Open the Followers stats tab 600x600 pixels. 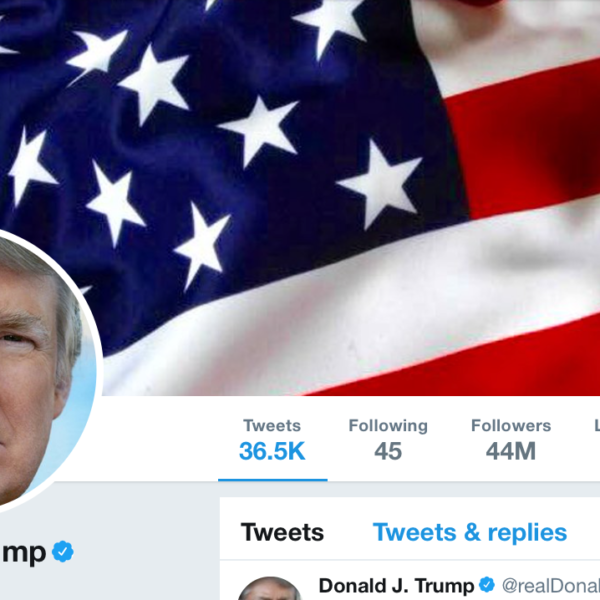(x=511, y=439)
